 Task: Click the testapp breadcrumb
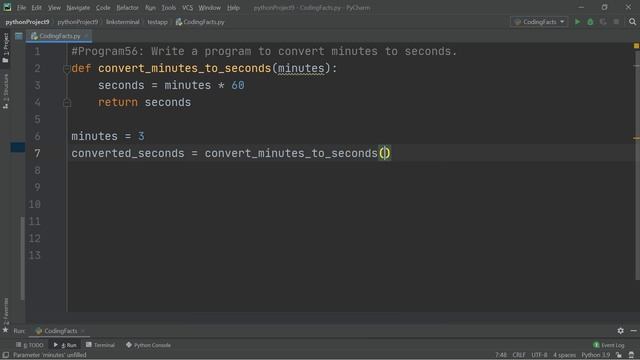point(158,22)
